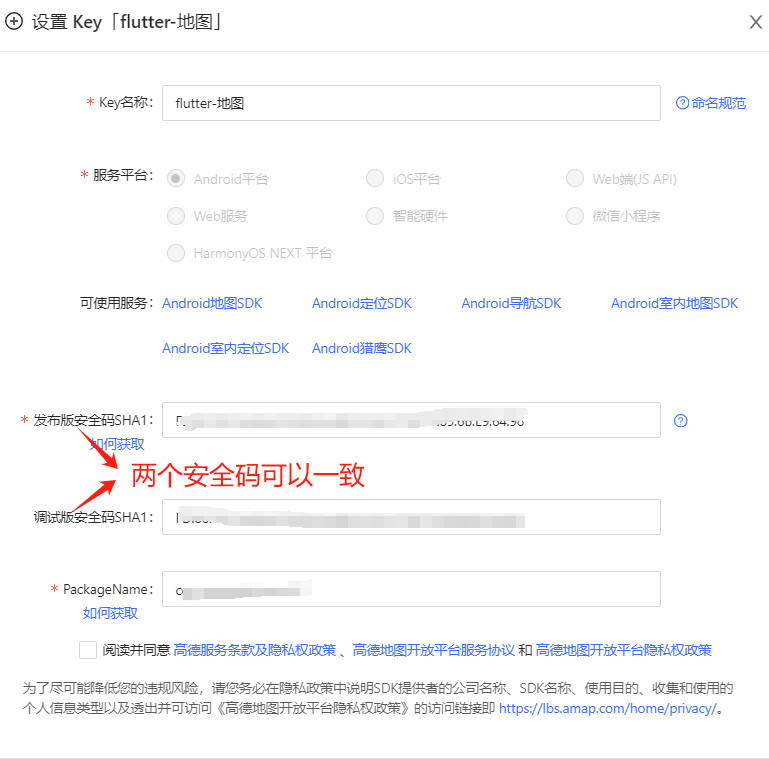The image size is (769, 759).
Task: Click the help icon beside 命名规范
Action: pyautogui.click(x=682, y=103)
